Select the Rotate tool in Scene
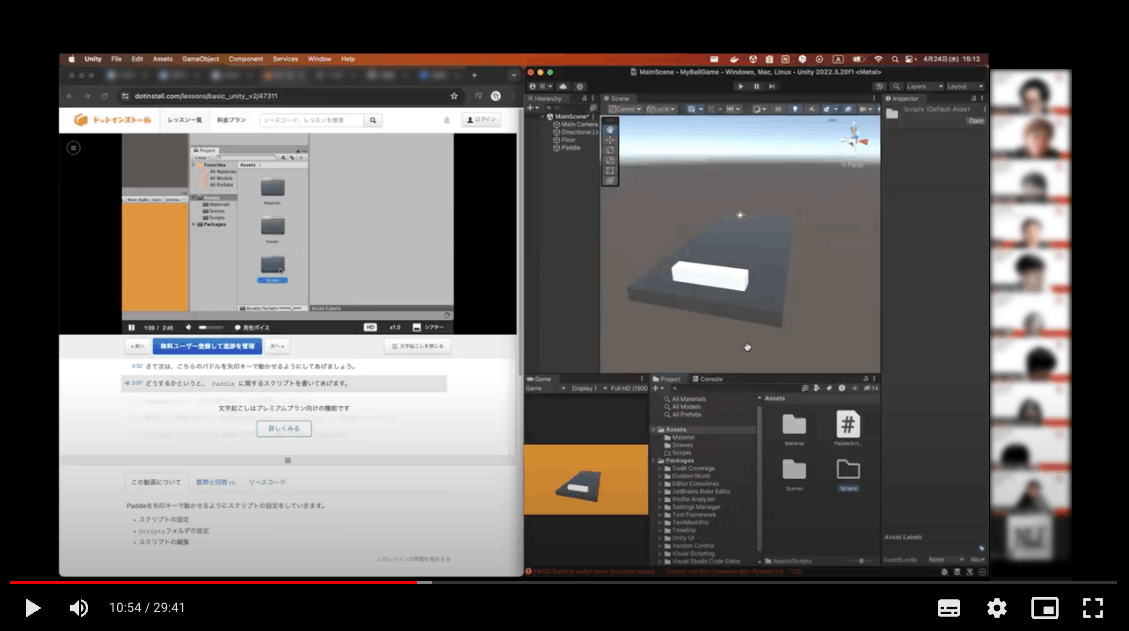Screen dimensions: 1129x631 click(x=610, y=151)
